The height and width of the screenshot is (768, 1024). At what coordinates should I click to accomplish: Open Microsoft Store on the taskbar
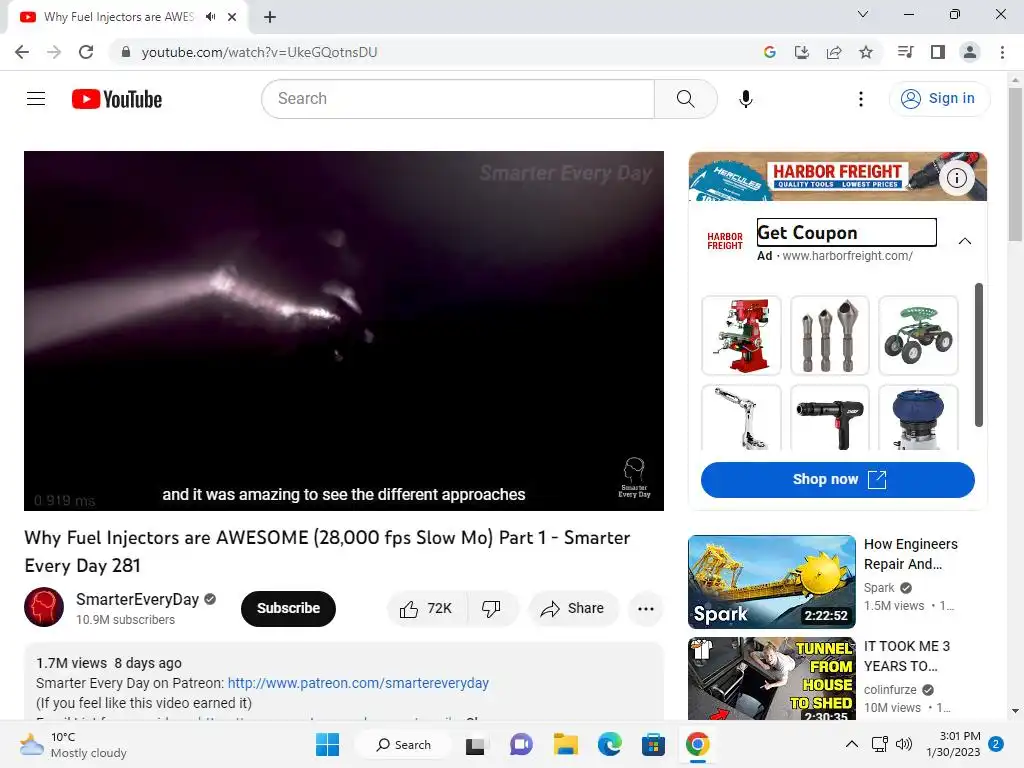coord(653,744)
